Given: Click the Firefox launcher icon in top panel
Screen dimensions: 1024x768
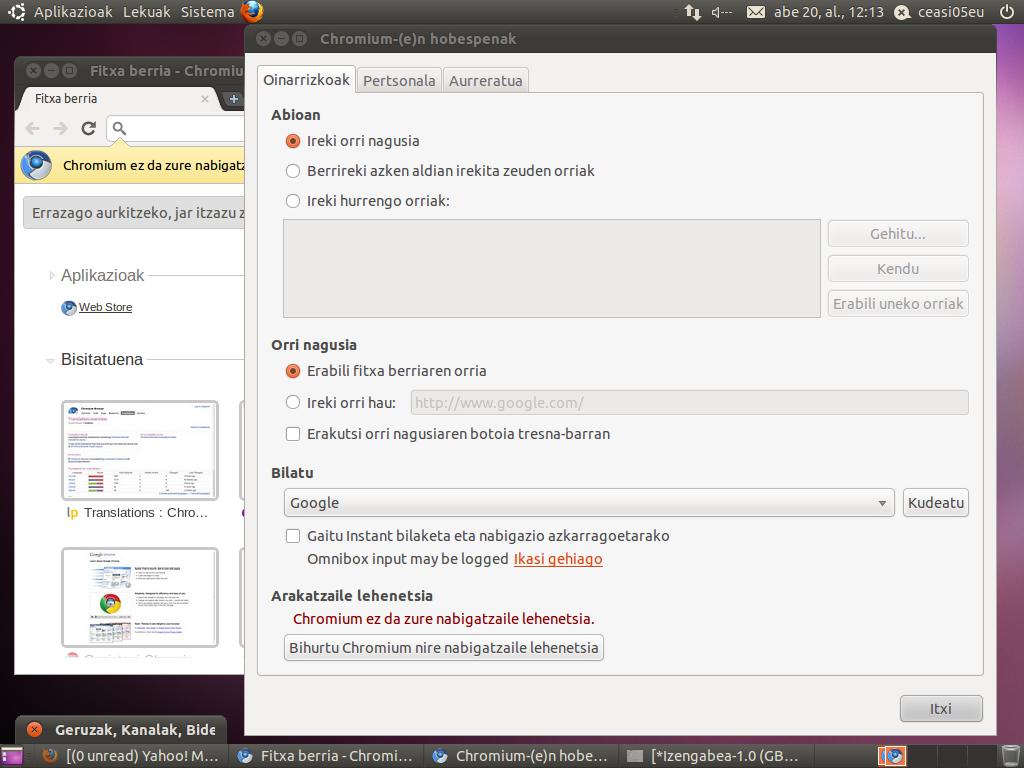Looking at the screenshot, I should [x=252, y=12].
